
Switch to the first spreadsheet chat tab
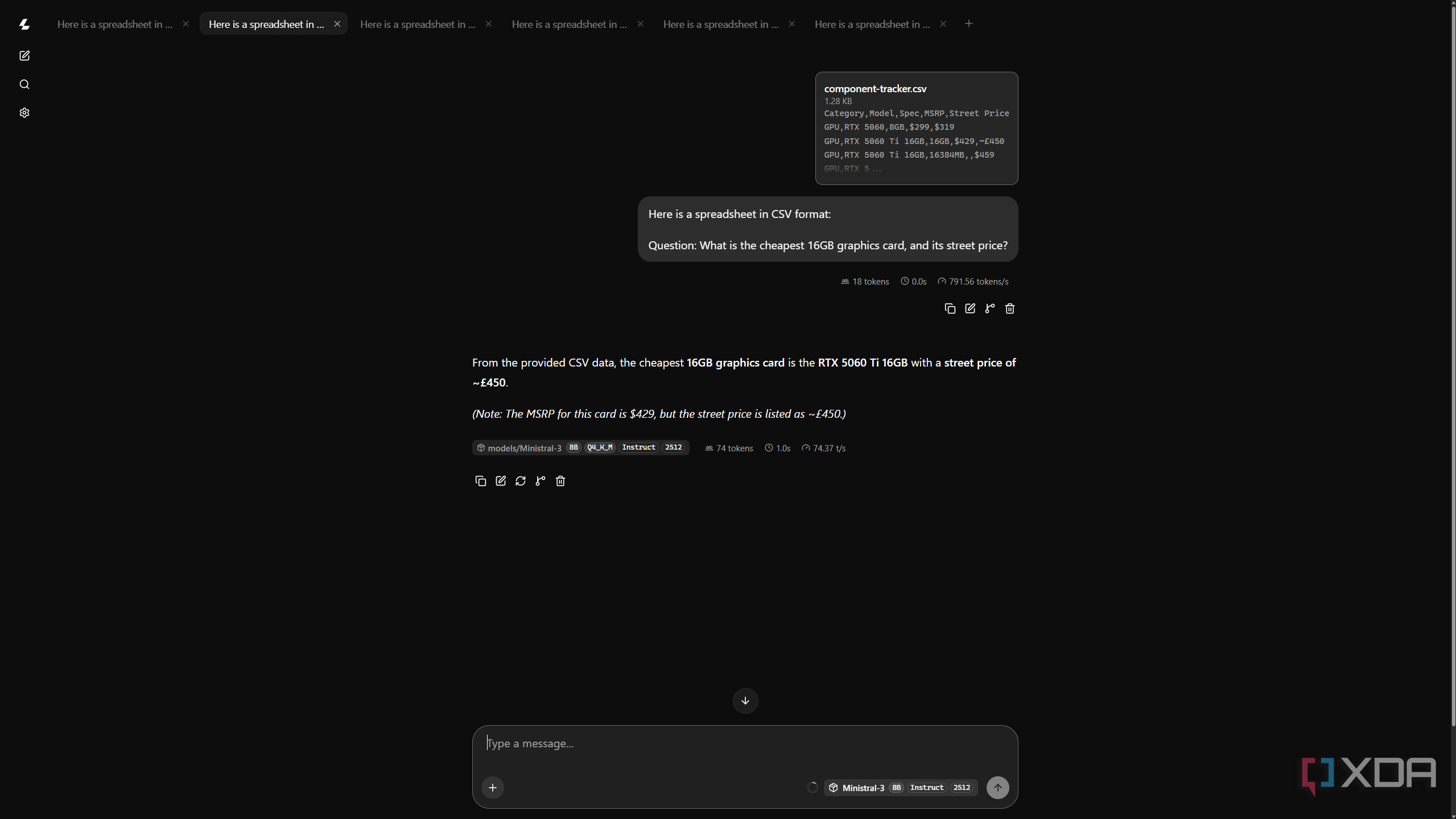click(115, 24)
